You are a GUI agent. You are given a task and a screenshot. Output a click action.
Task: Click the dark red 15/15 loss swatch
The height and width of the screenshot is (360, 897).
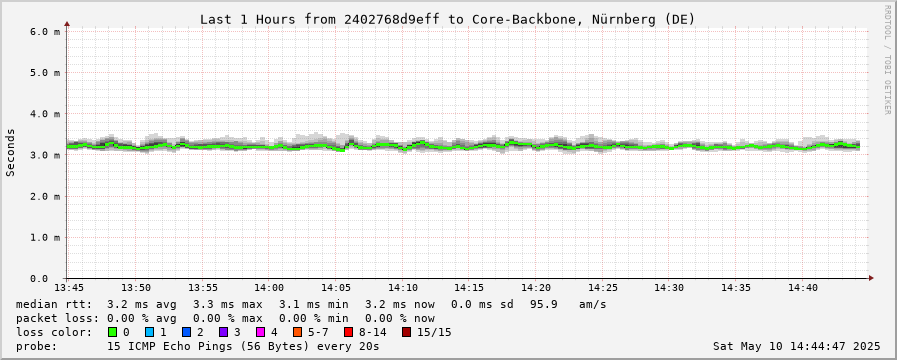(406, 332)
